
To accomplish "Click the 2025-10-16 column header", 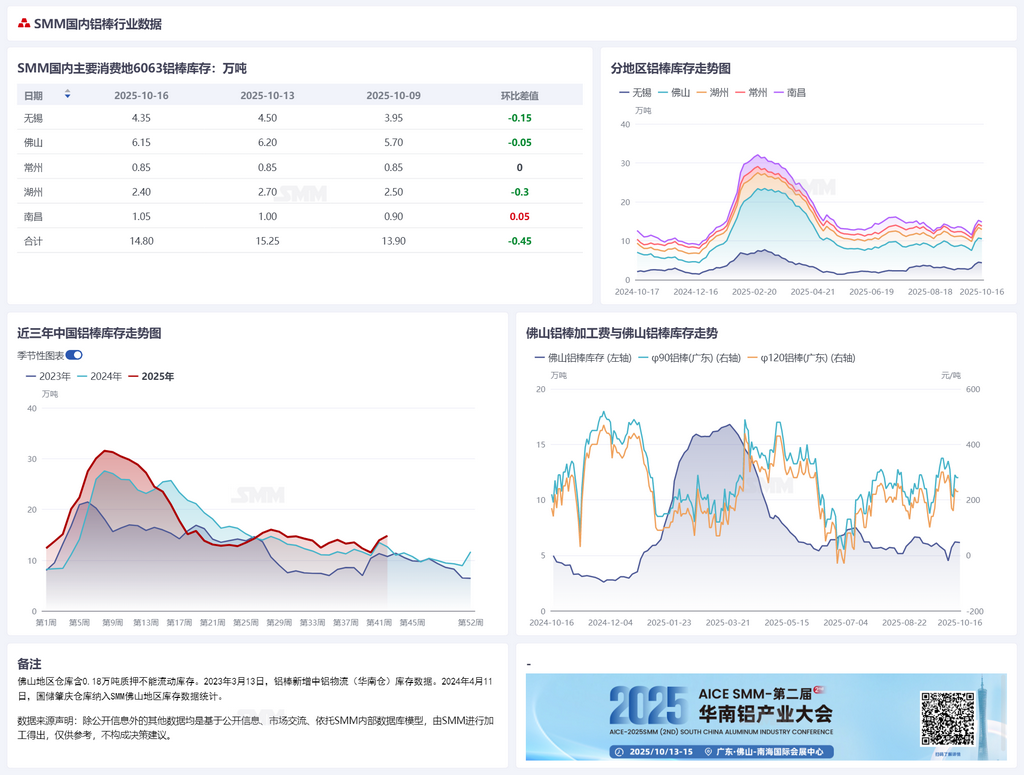I will click(141, 96).
